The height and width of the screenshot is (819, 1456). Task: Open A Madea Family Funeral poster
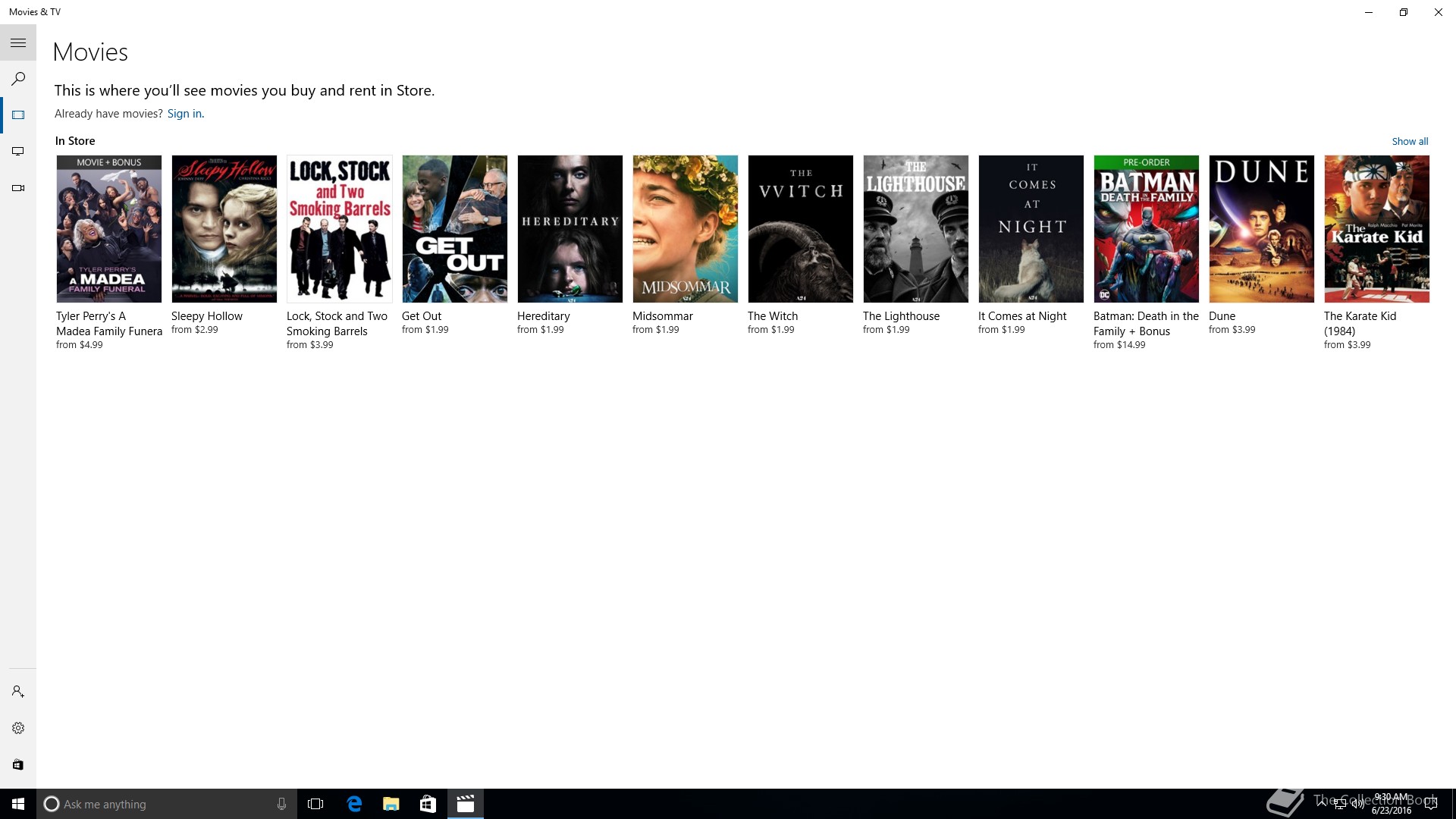109,229
